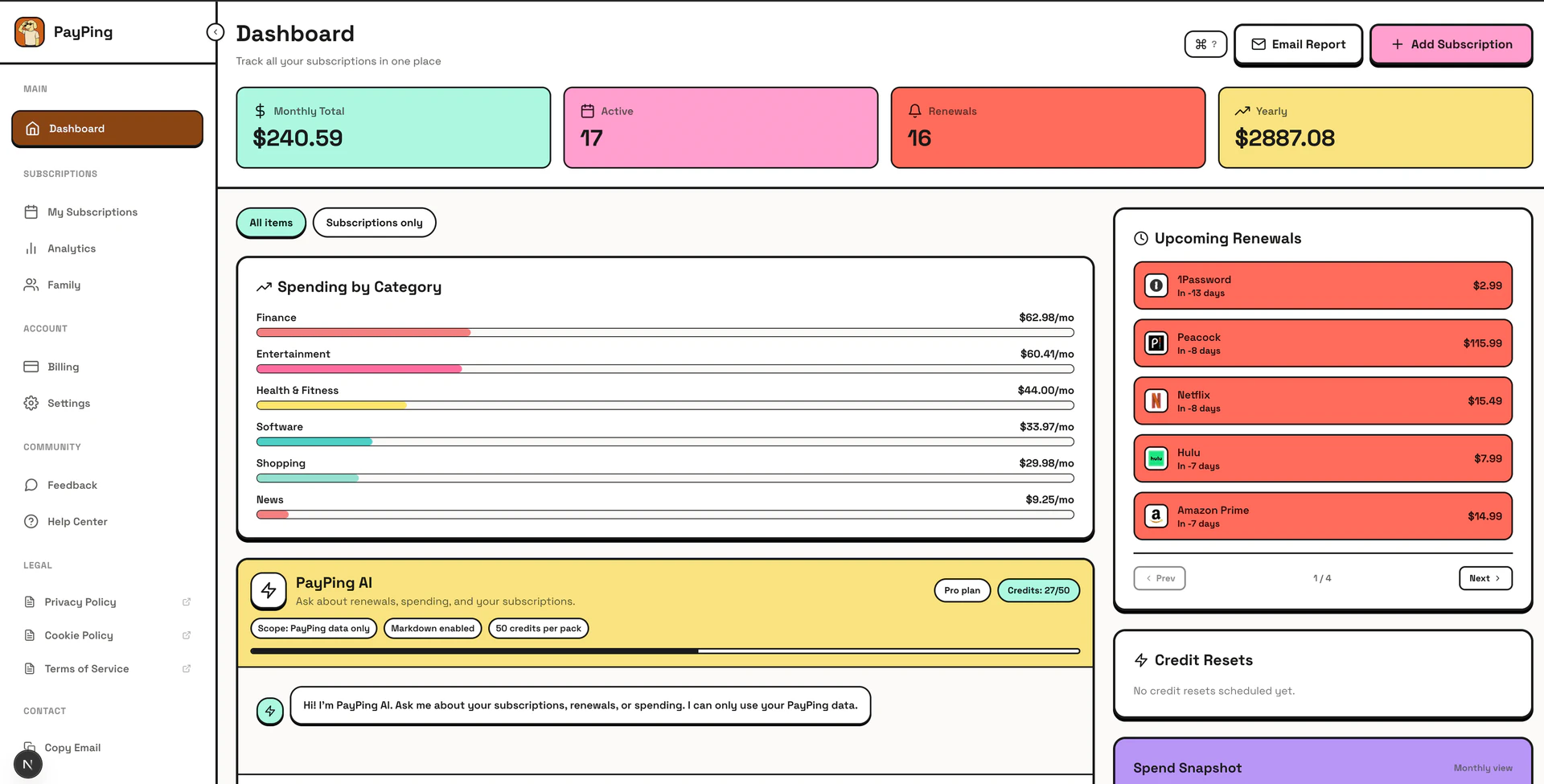Click Prev in Upcoming Renewals
1544x784 pixels.
[1159, 578]
